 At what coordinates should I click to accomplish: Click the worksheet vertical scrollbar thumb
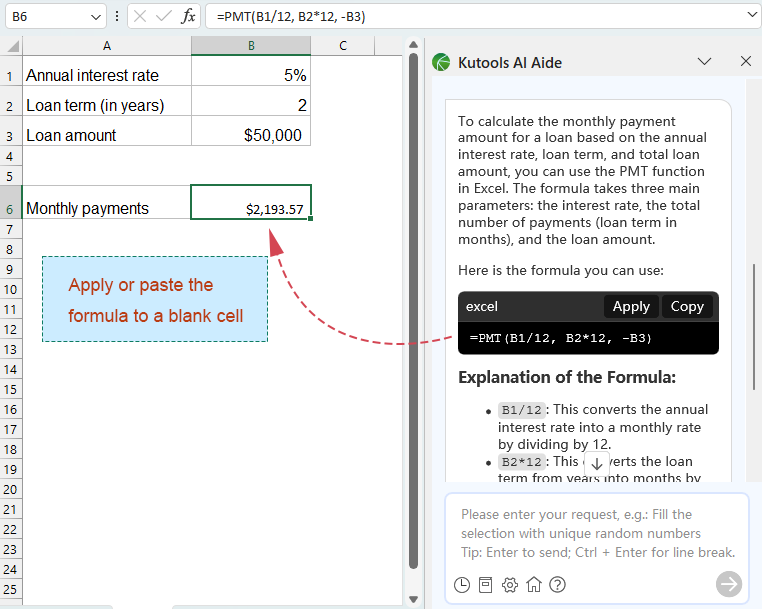point(414,311)
